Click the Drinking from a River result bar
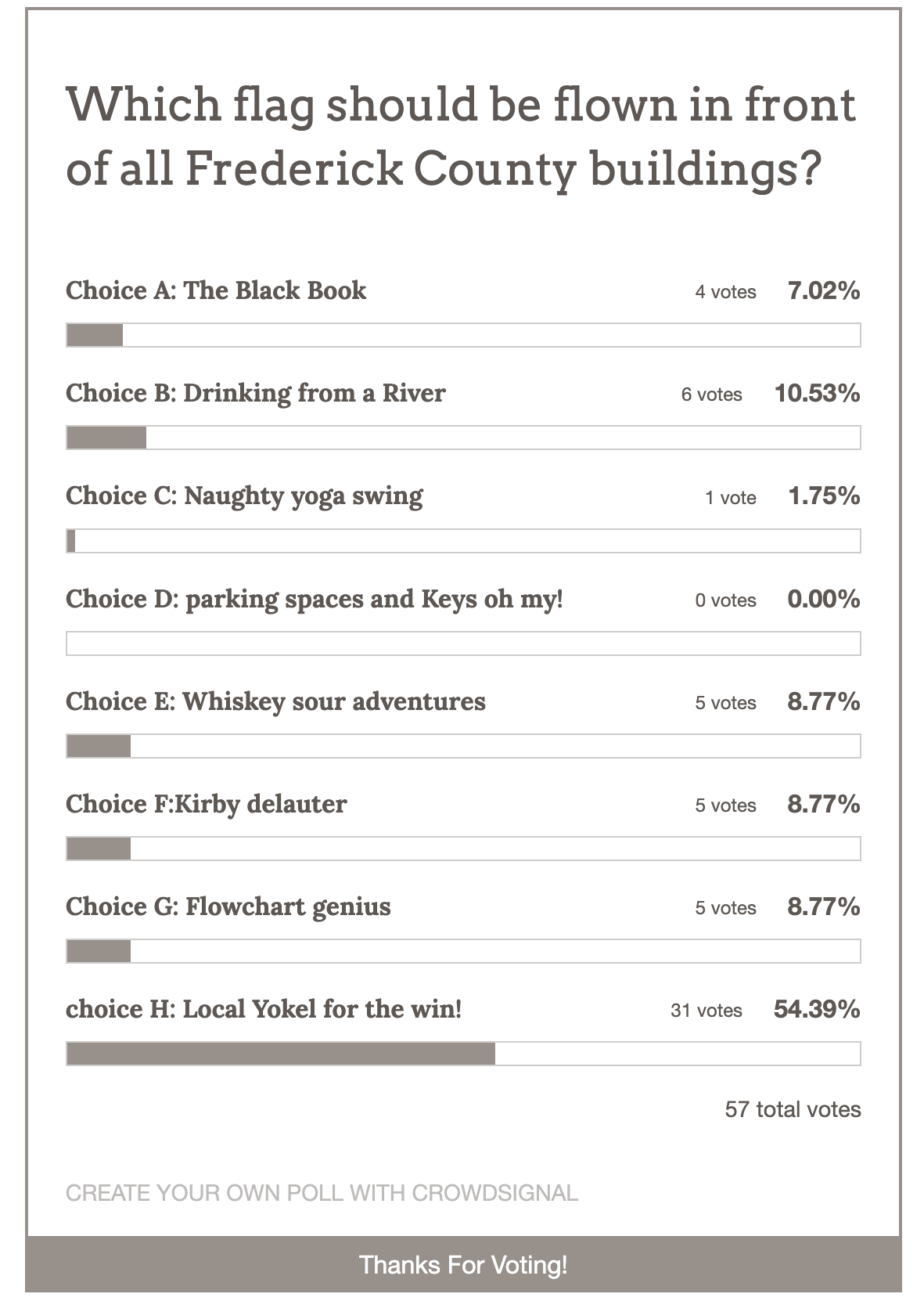Viewport: 924px width, 1301px height. click(463, 438)
